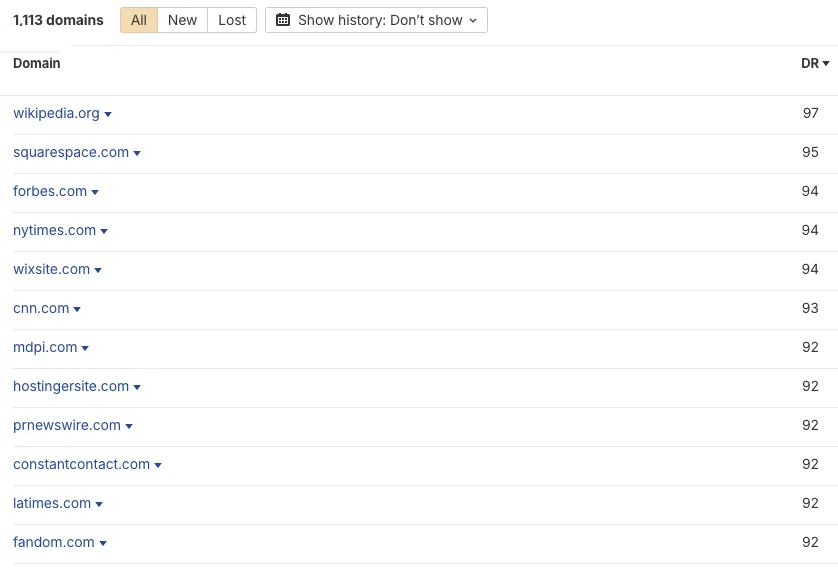Click DR value 92 for mdpi.com
This screenshot has width=838, height=570.
(x=810, y=347)
